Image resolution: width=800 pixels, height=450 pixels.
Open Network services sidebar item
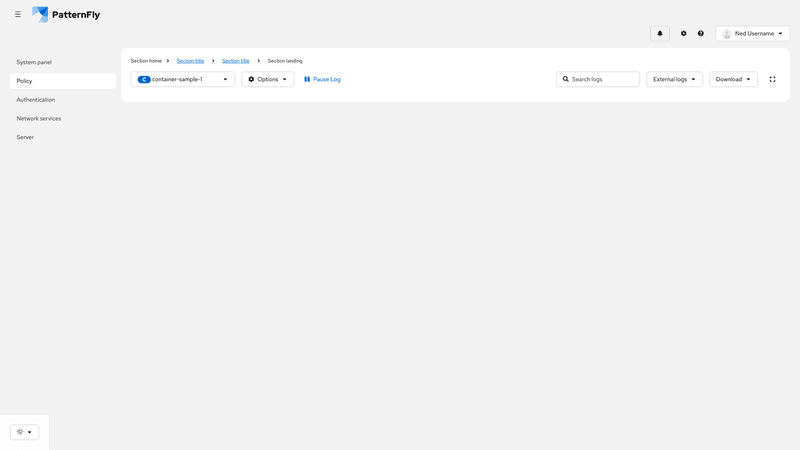point(63,118)
